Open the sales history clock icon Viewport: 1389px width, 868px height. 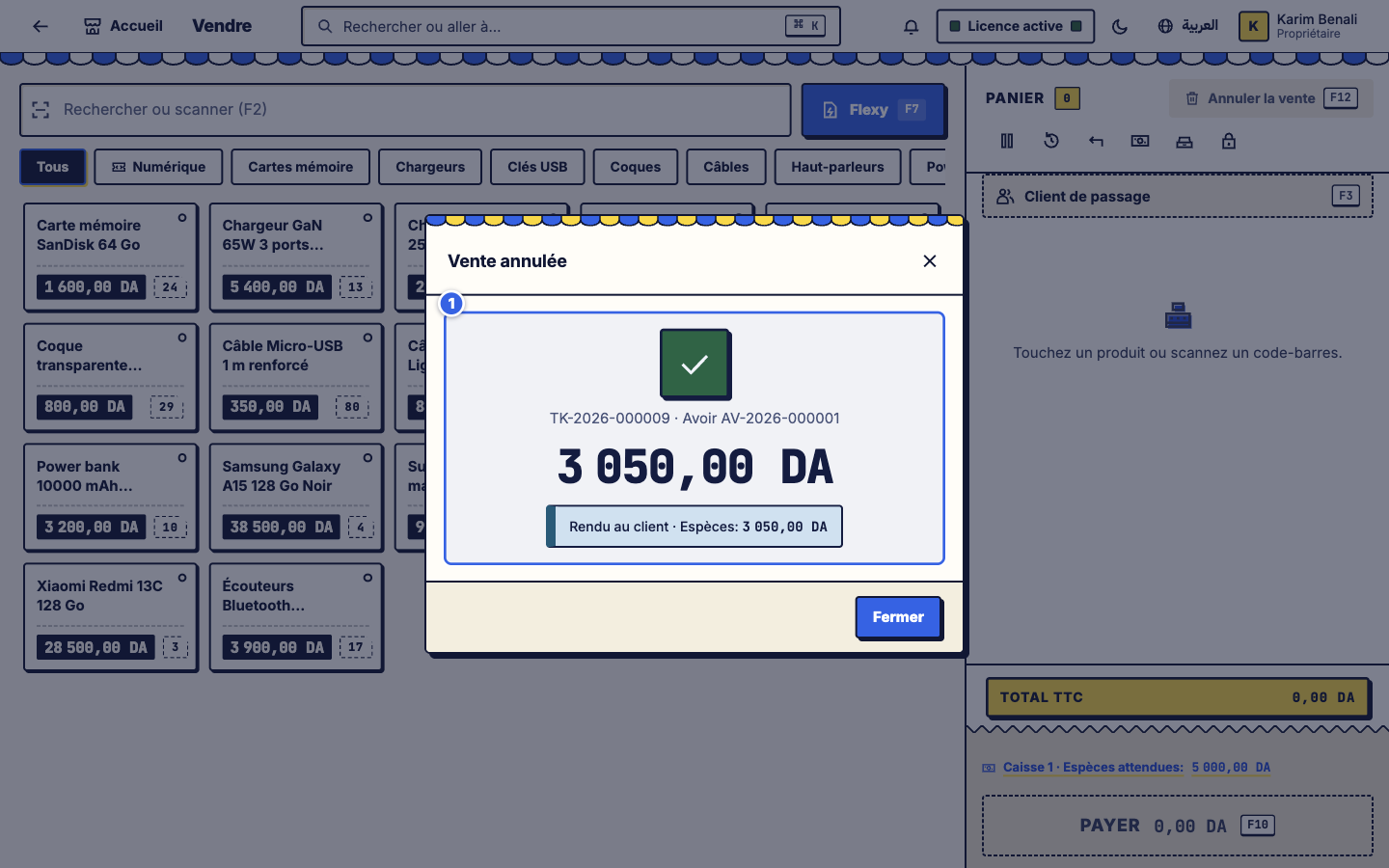[1051, 141]
